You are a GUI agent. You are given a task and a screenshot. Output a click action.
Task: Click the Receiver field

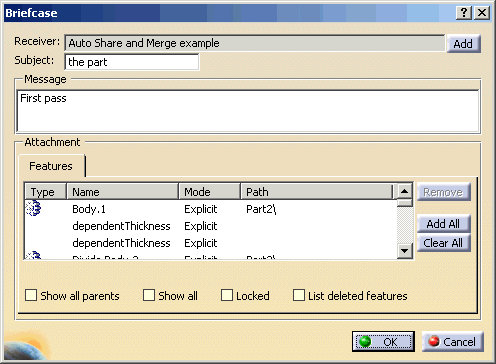(255, 43)
